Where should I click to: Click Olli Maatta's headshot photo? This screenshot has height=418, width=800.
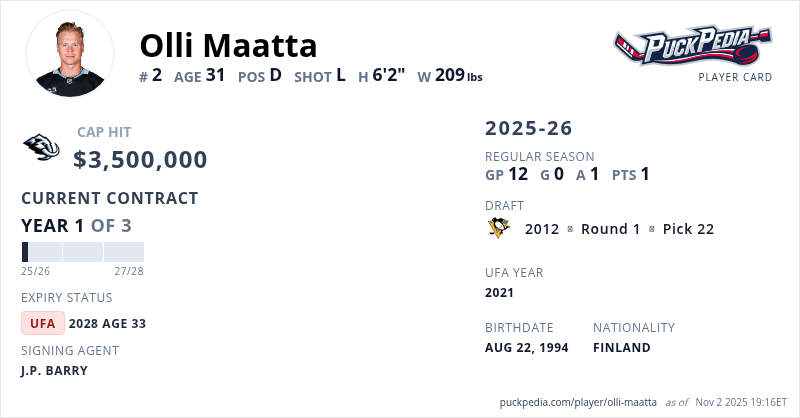(69, 53)
